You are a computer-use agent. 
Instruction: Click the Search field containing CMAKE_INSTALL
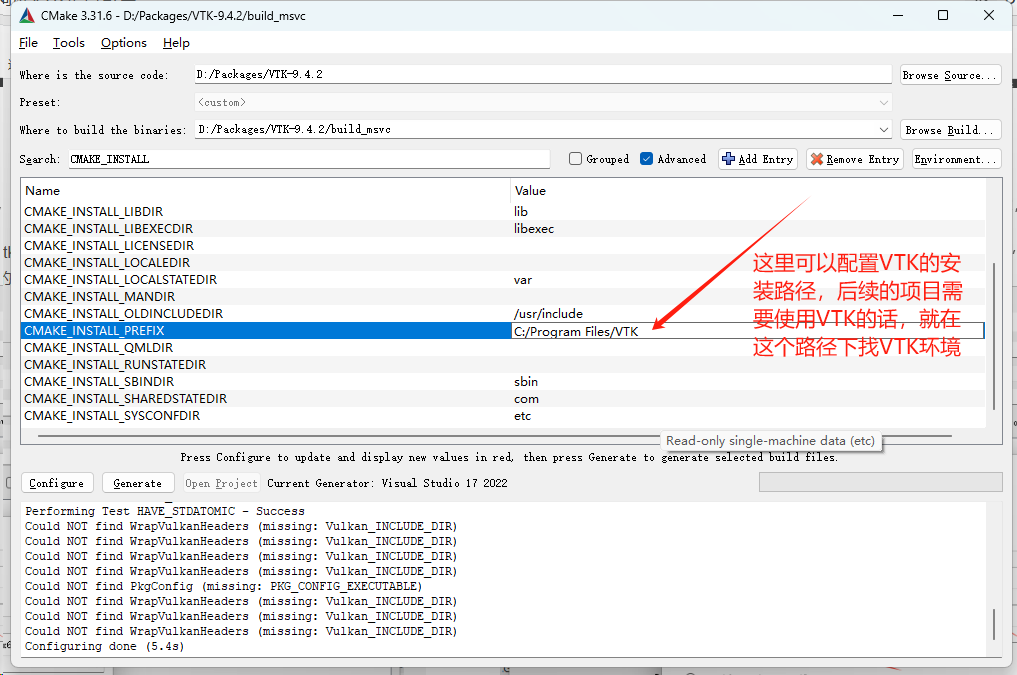click(x=309, y=159)
